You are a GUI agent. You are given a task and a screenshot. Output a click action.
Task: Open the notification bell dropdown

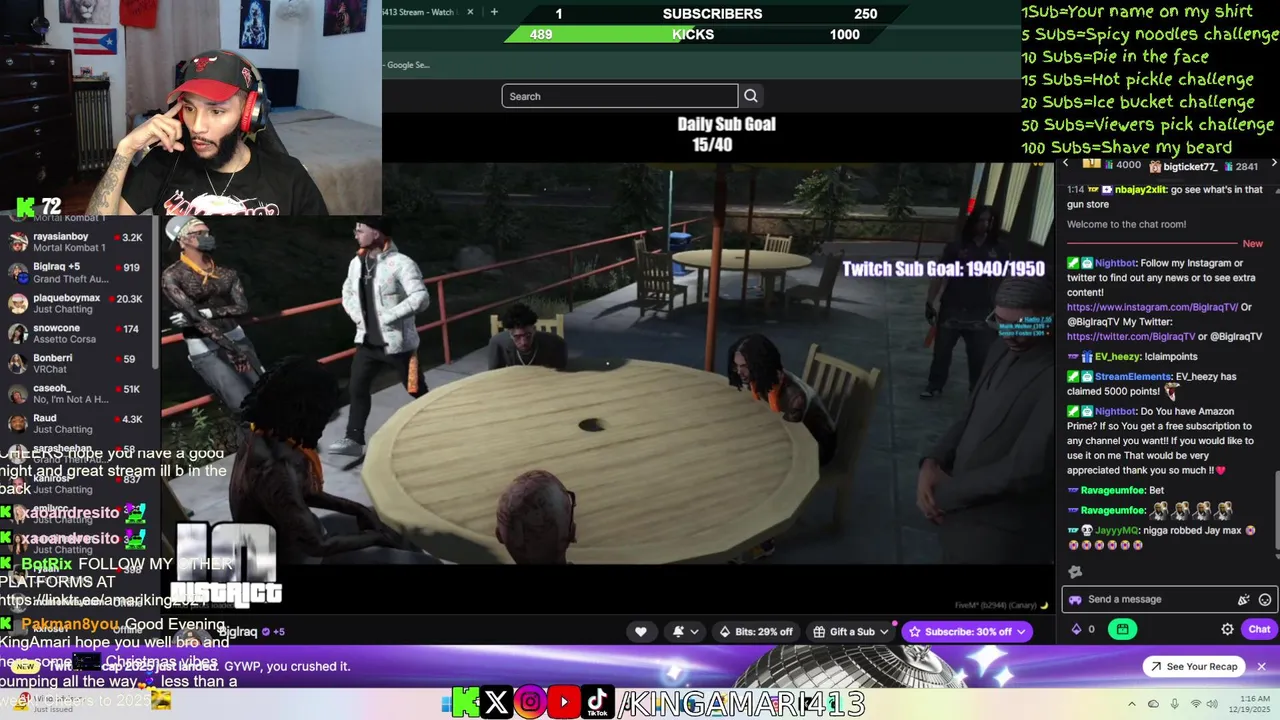coord(684,632)
